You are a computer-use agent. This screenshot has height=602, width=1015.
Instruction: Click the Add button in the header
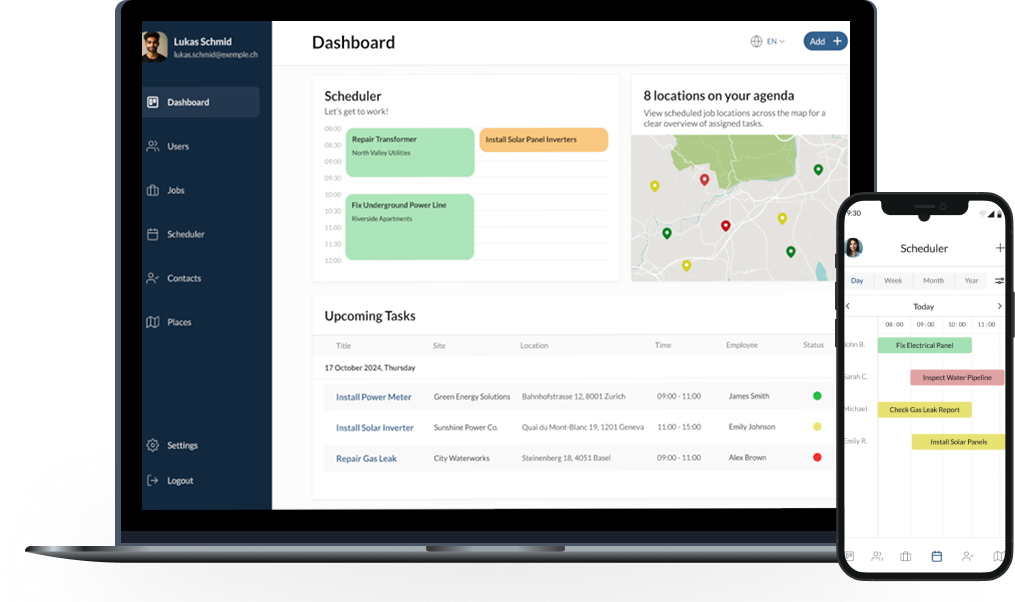tap(825, 41)
